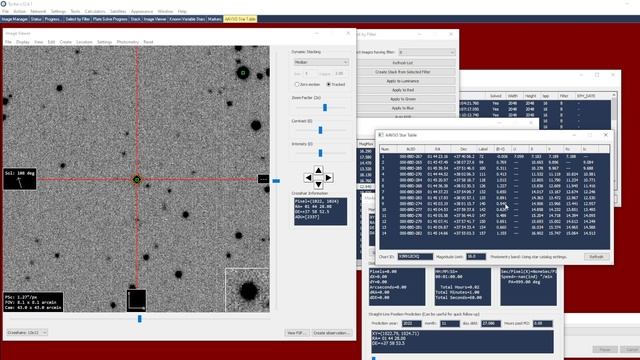Open the Calculators menu

pos(95,11)
